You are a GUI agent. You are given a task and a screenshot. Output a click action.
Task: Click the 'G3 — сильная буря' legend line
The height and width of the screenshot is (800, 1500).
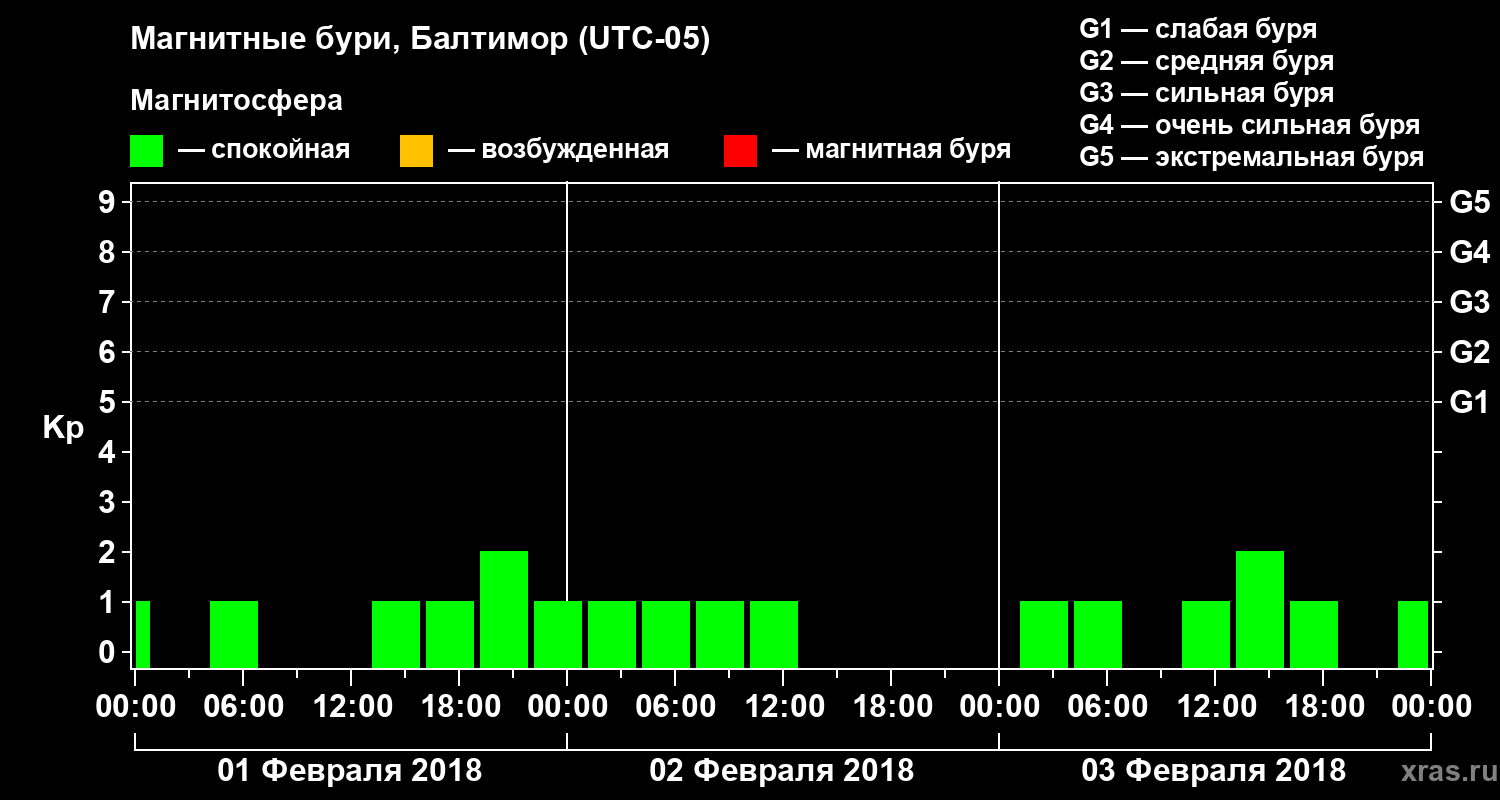coord(1206,93)
